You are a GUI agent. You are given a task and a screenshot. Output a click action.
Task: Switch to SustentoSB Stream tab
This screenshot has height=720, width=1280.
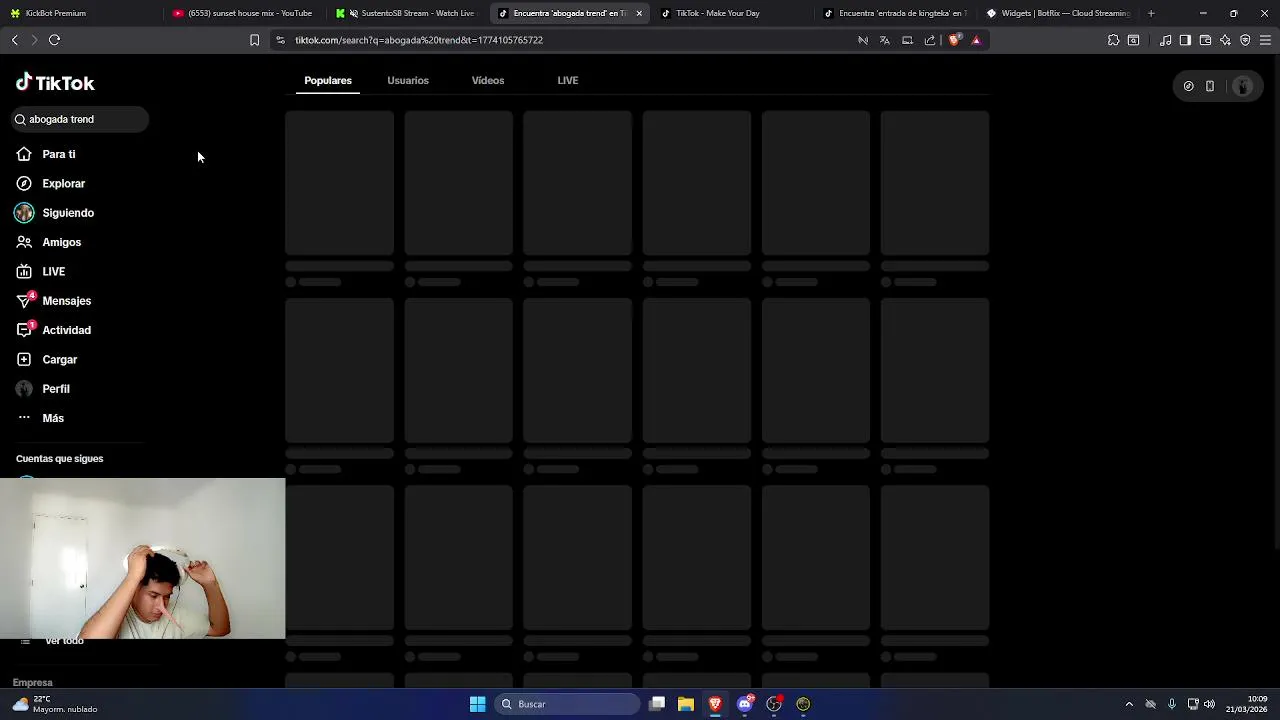pos(408,13)
